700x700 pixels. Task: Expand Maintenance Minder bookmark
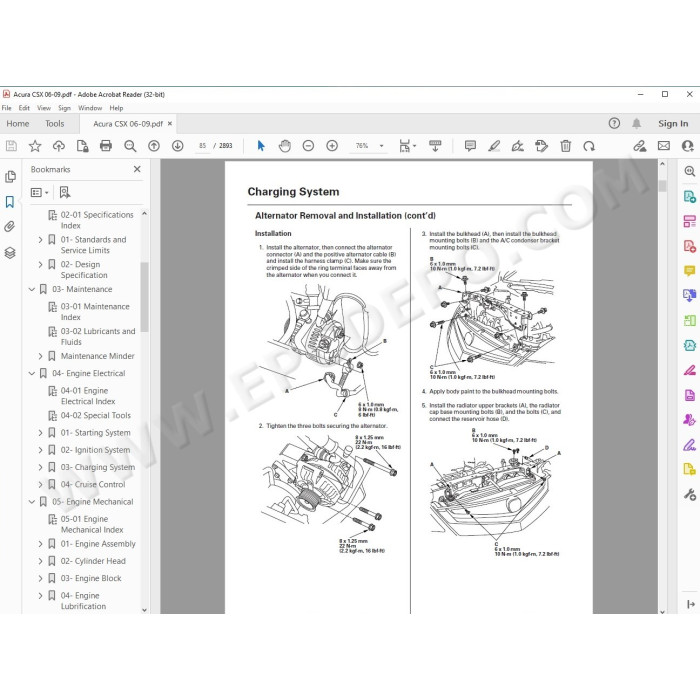pos(40,356)
